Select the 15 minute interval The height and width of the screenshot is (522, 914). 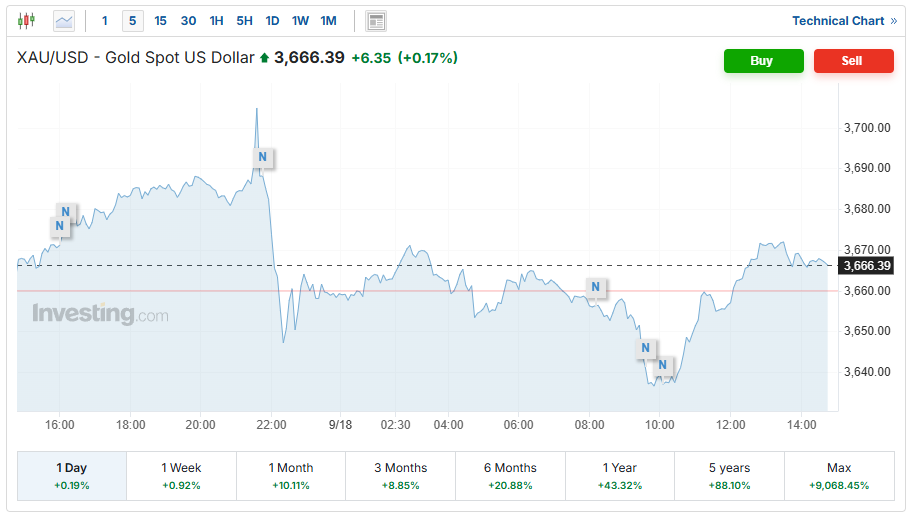pyautogui.click(x=161, y=20)
